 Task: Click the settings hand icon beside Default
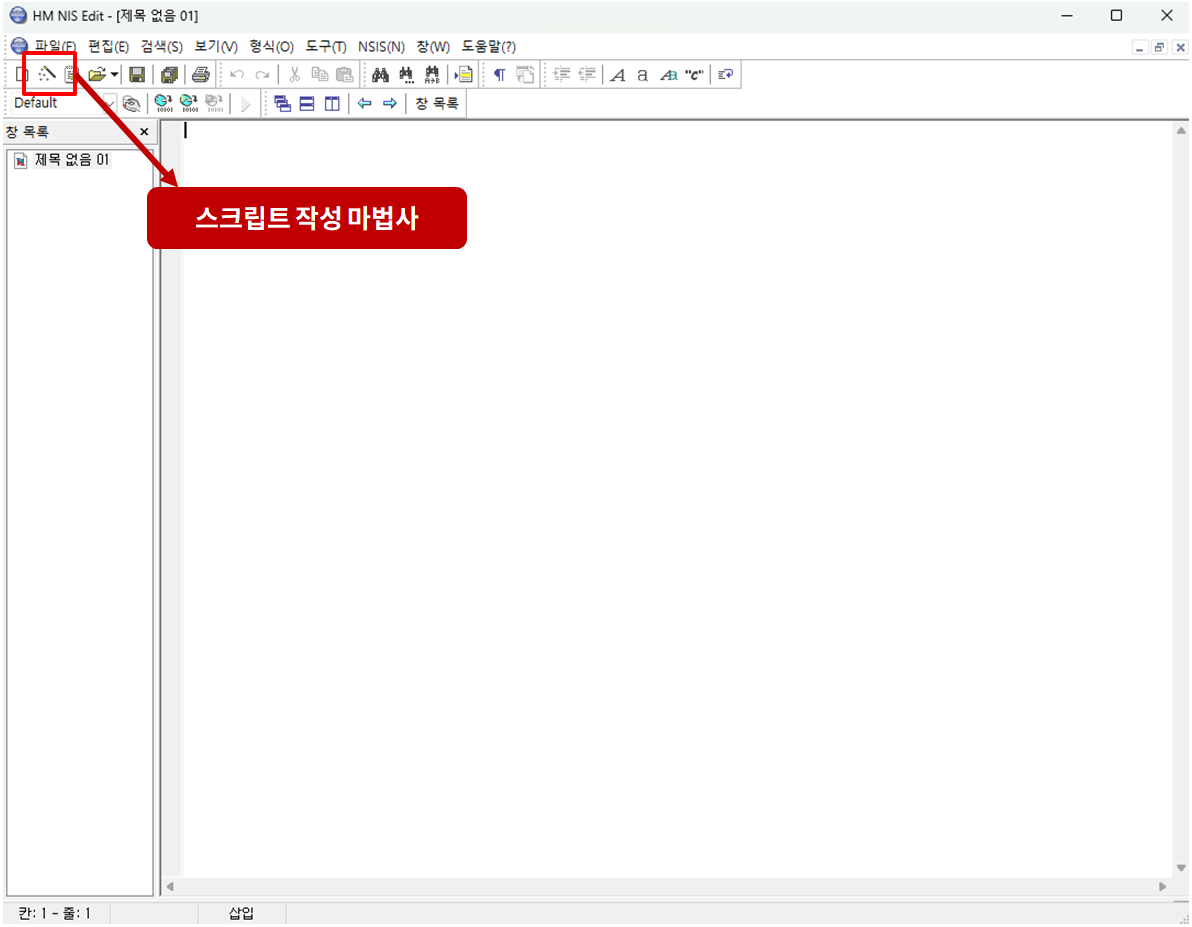click(x=132, y=103)
